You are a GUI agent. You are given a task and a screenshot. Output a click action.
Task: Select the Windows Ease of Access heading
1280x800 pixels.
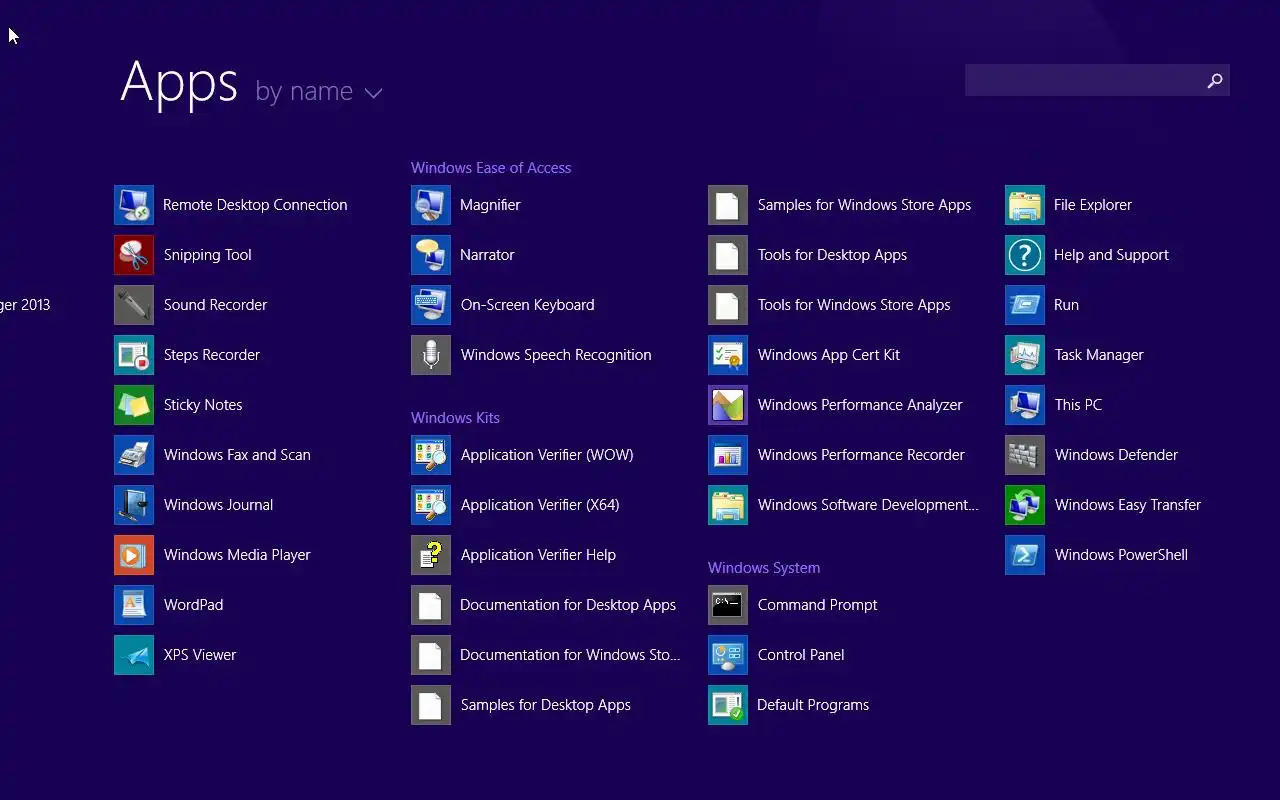491,168
